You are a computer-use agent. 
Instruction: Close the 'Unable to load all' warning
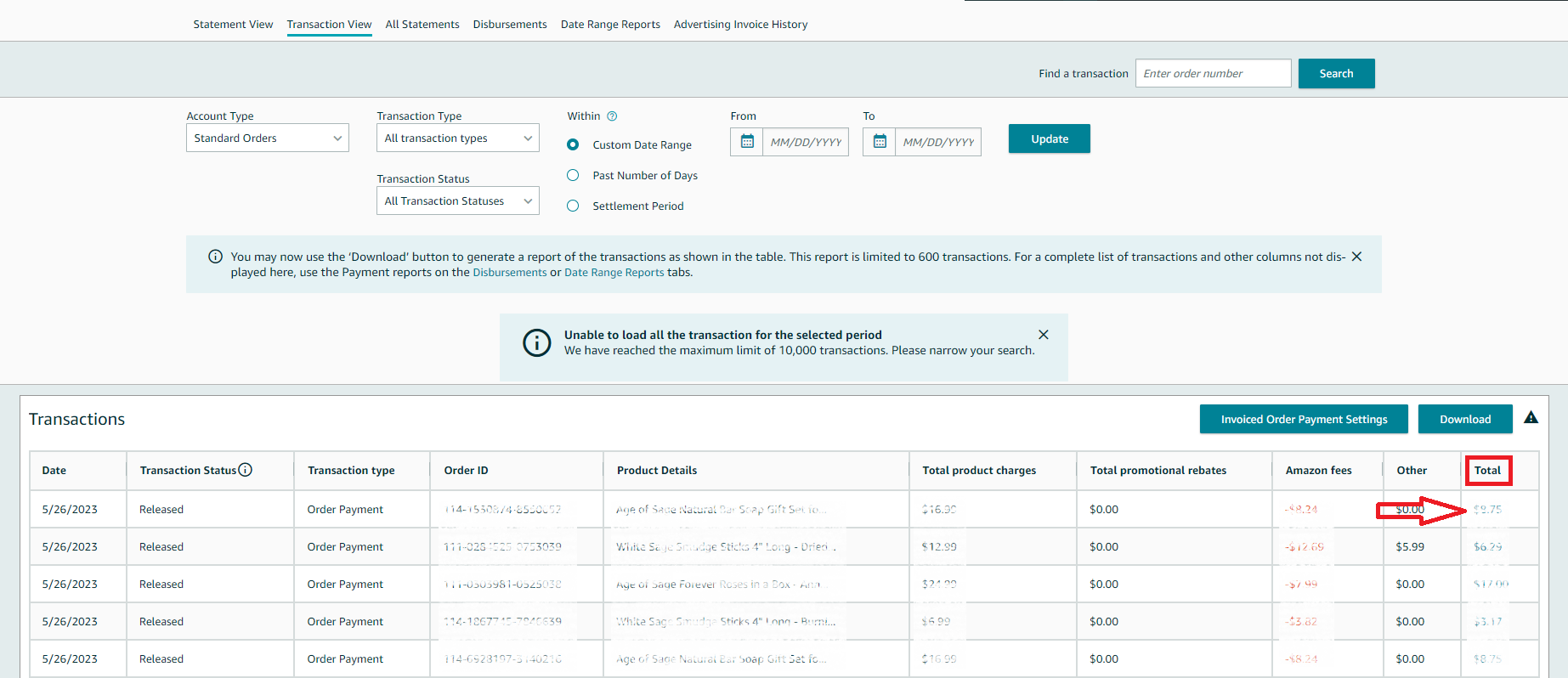pos(1044,335)
